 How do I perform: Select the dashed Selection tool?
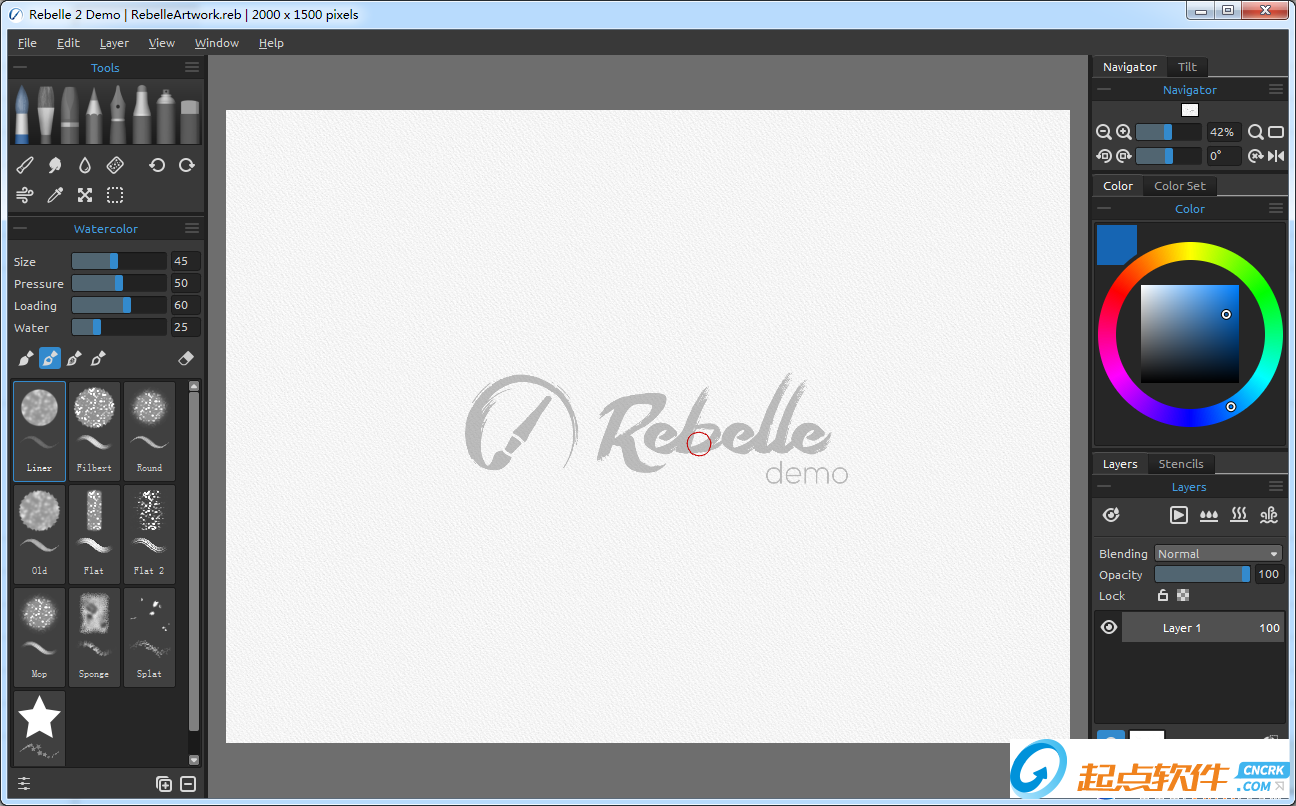(x=115, y=195)
